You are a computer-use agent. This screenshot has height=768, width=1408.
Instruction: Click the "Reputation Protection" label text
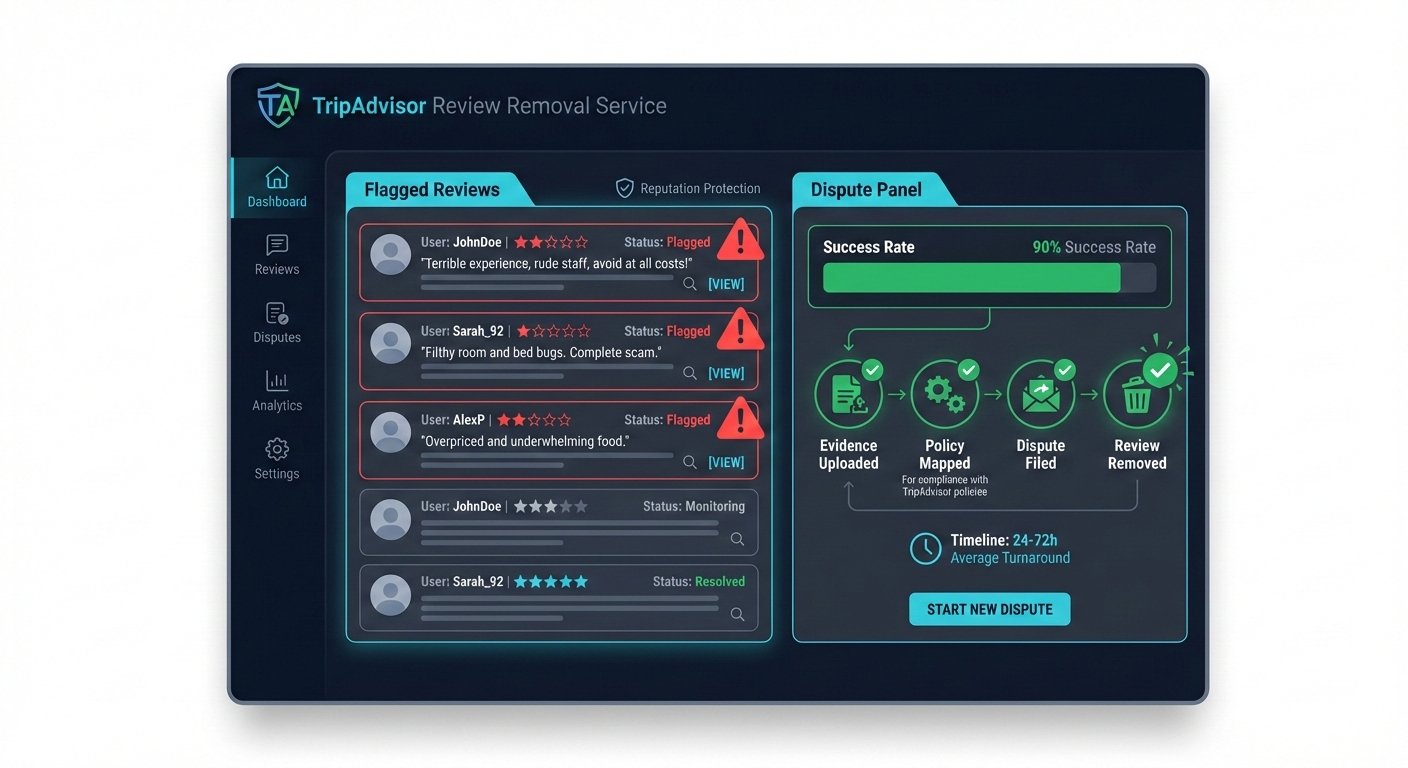pyautogui.click(x=700, y=188)
